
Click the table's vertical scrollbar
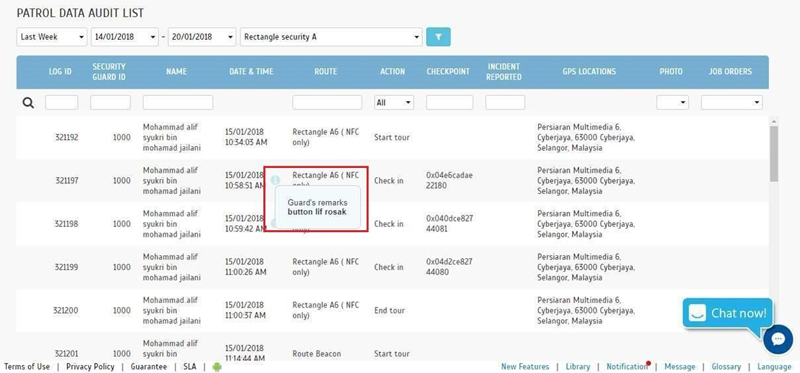[x=774, y=153]
